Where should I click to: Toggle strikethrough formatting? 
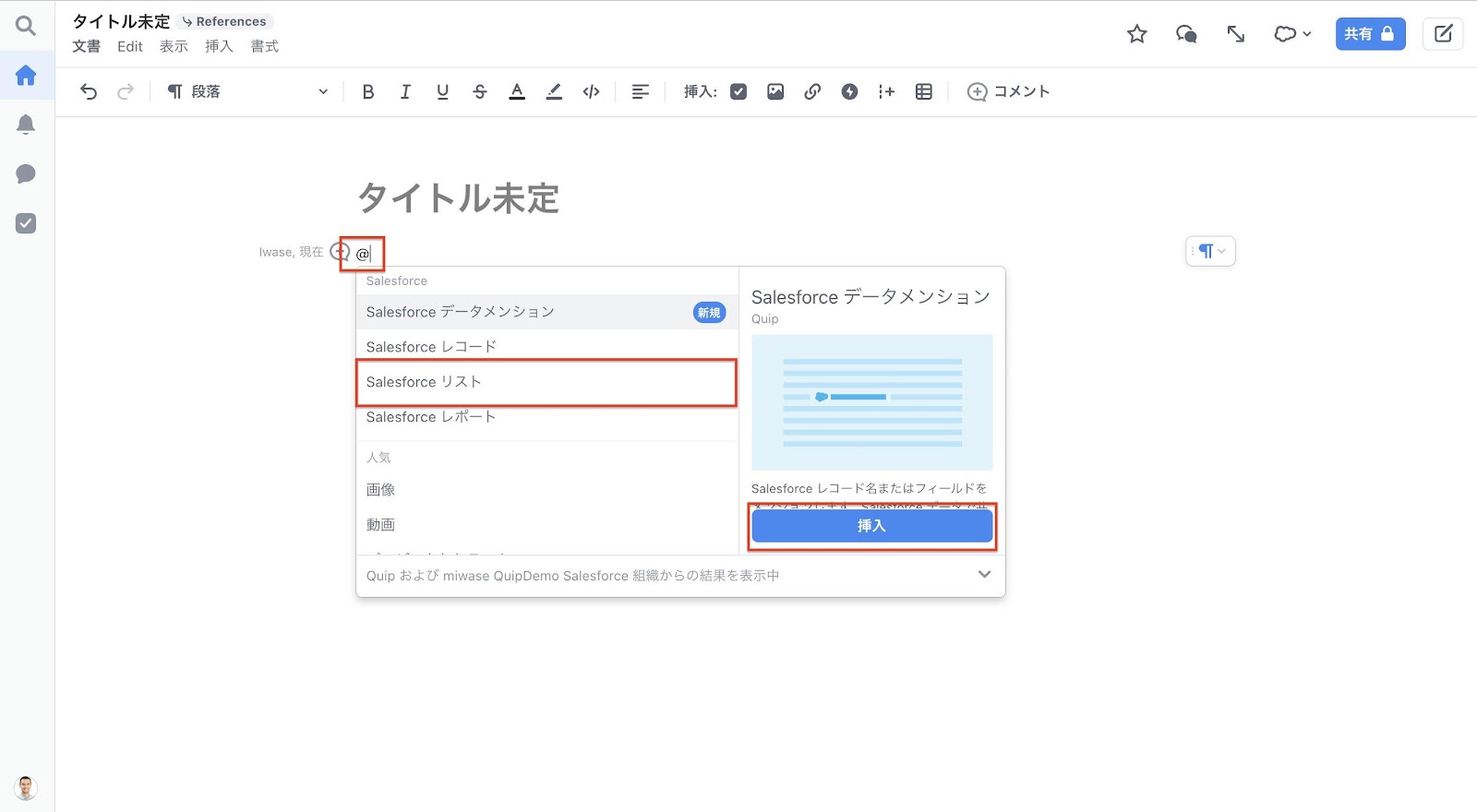(x=480, y=91)
